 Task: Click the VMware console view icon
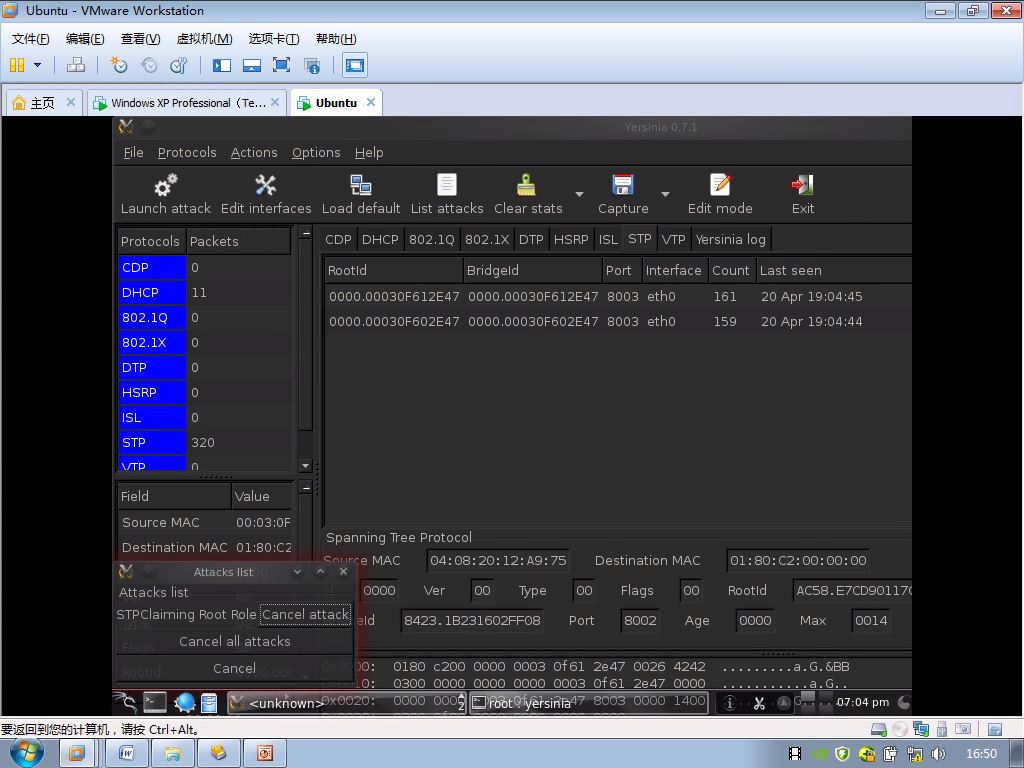355,65
